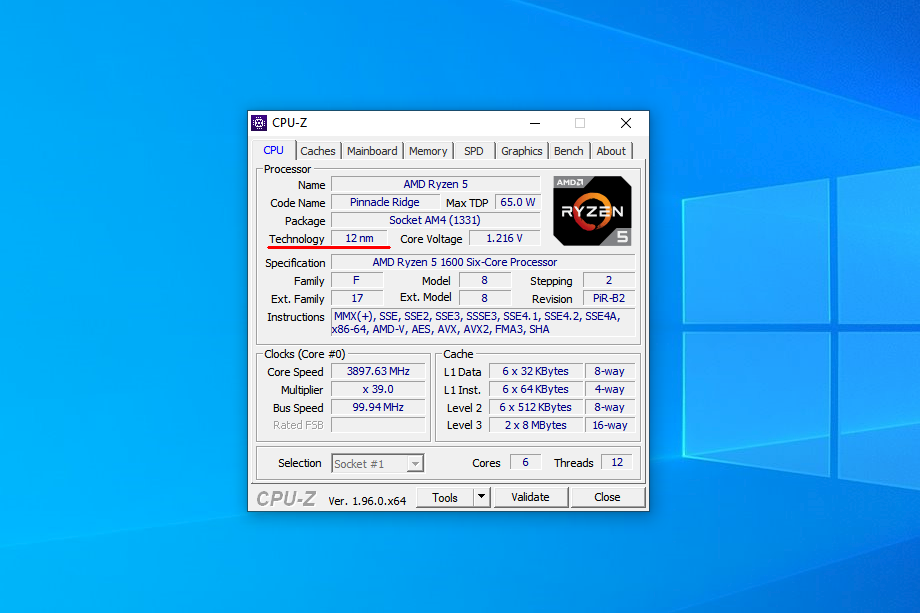The width and height of the screenshot is (920, 613).
Task: Click the CPU-Z title bar app icon
Action: click(259, 123)
